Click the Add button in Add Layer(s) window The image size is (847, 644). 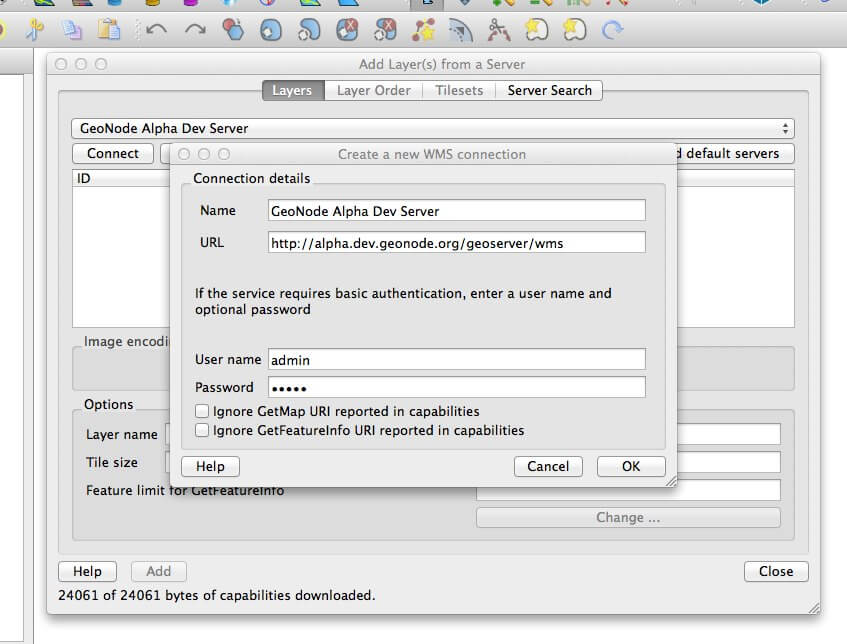point(159,571)
